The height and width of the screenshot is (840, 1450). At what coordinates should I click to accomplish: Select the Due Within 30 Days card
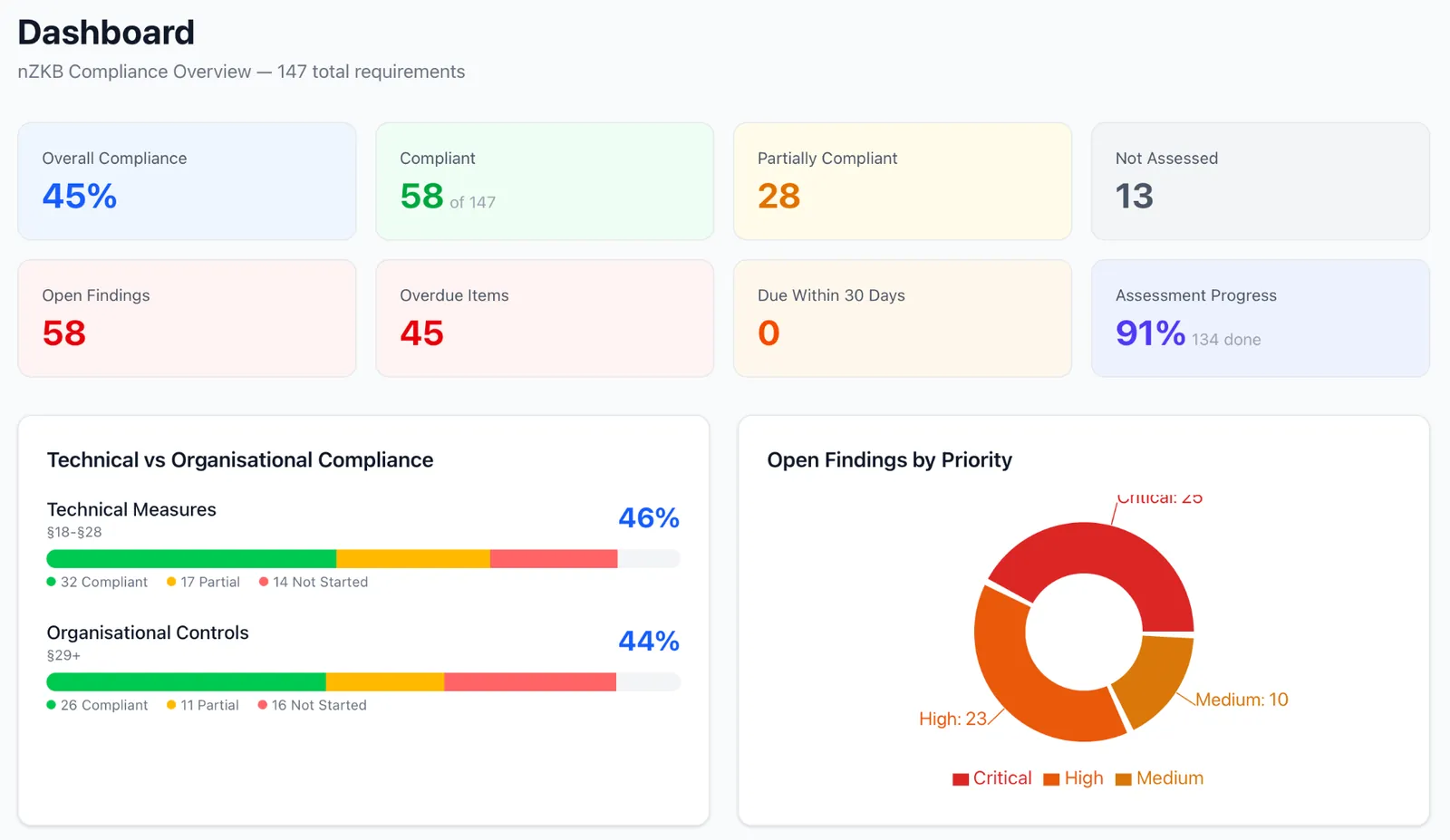903,318
